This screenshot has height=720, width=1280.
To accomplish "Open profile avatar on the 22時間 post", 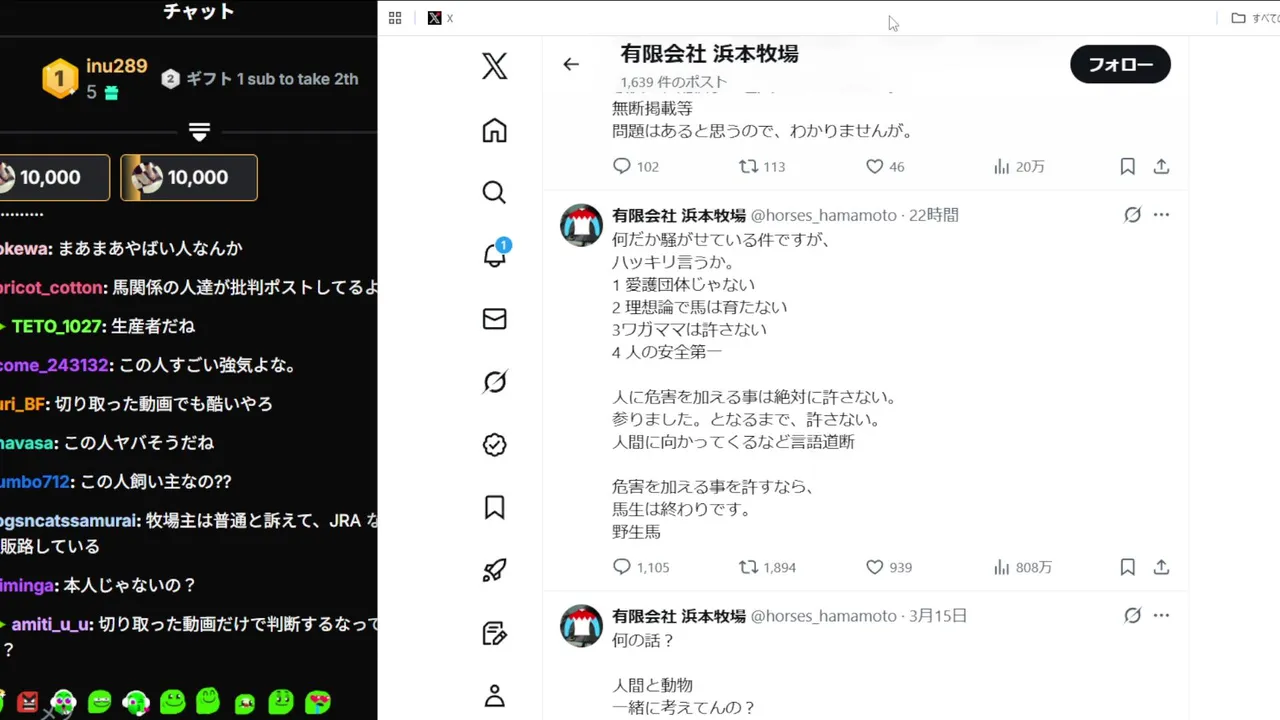I will click(x=581, y=225).
